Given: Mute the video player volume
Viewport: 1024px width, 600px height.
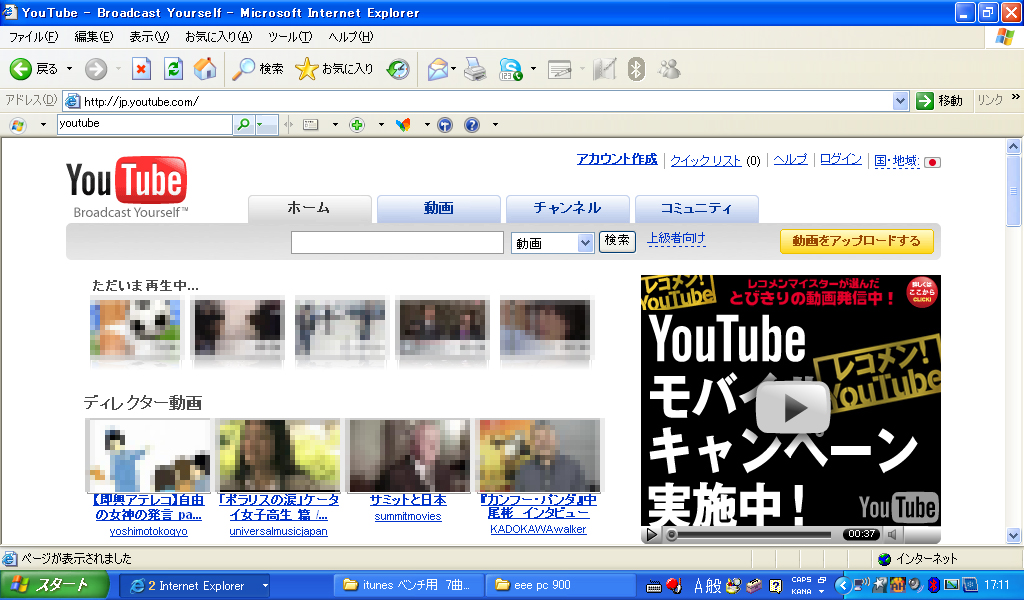Looking at the screenshot, I should pyautogui.click(x=893, y=534).
